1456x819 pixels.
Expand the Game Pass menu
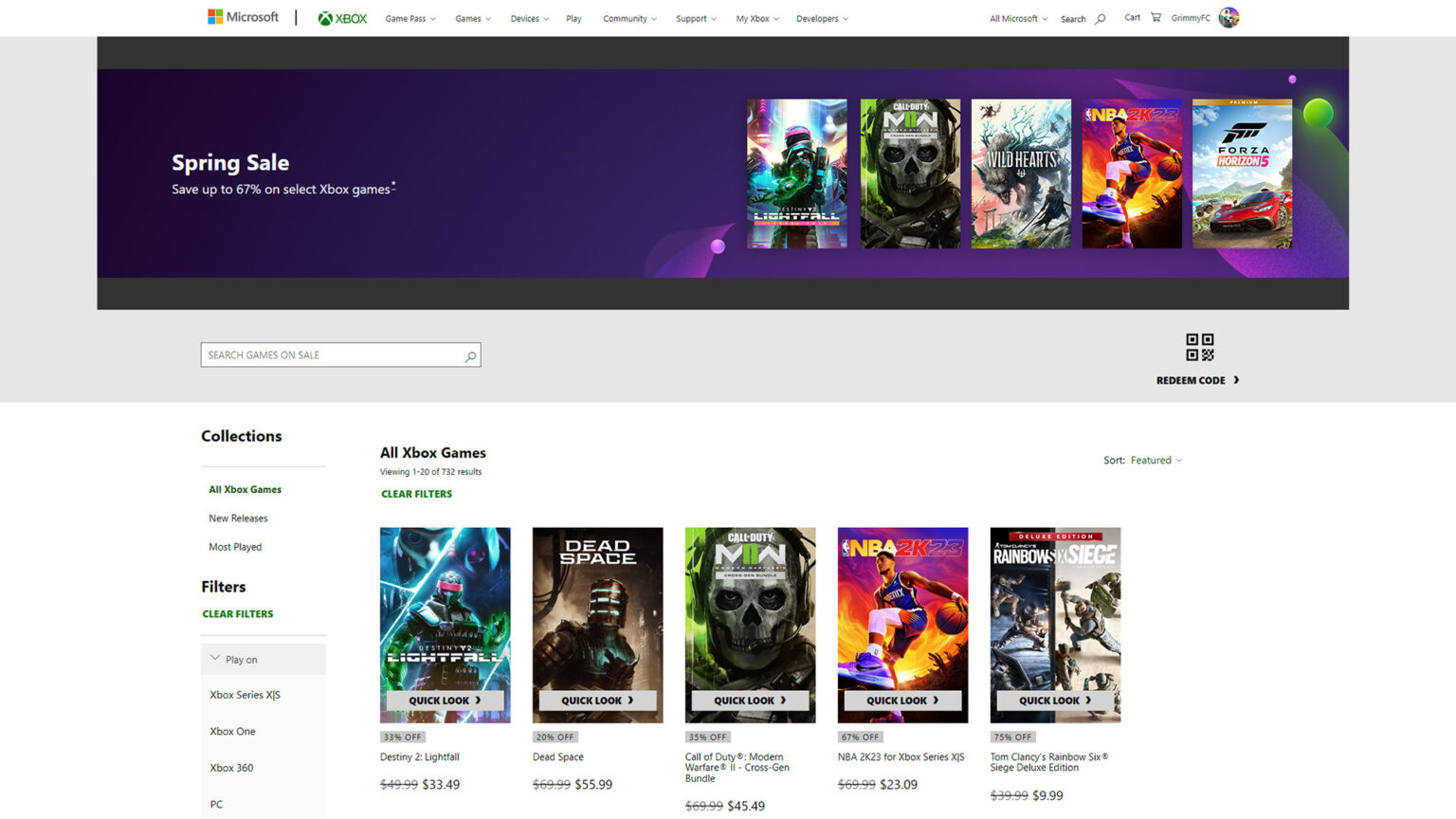tap(409, 19)
